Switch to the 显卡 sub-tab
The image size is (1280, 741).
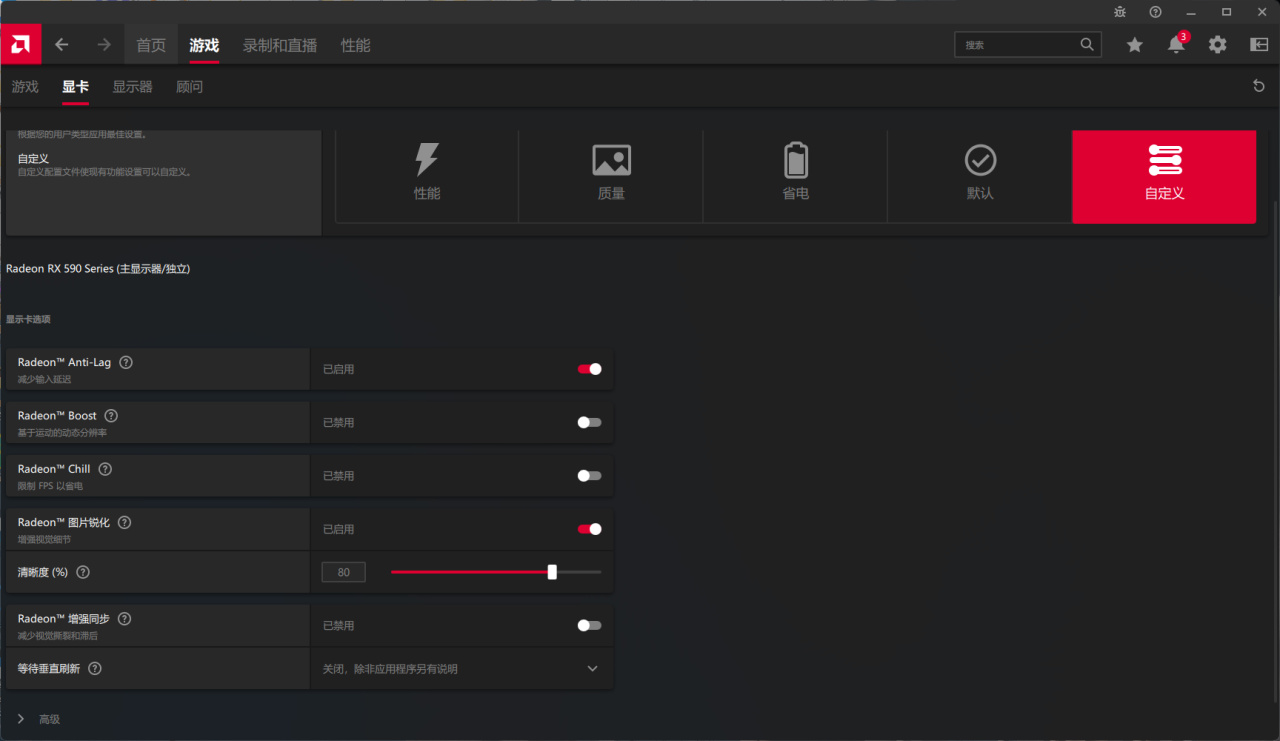pos(75,87)
